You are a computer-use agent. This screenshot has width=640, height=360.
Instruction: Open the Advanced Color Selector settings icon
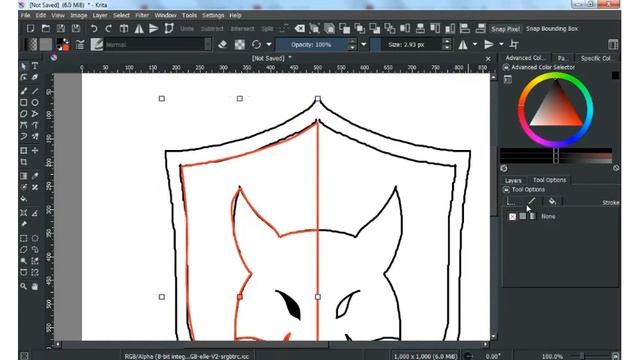click(x=508, y=80)
